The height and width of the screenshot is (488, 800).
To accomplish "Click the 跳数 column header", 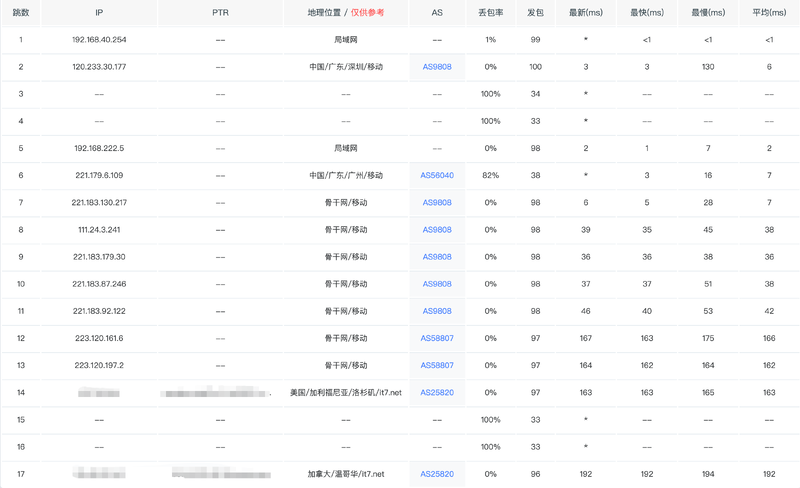I will pos(21,12).
